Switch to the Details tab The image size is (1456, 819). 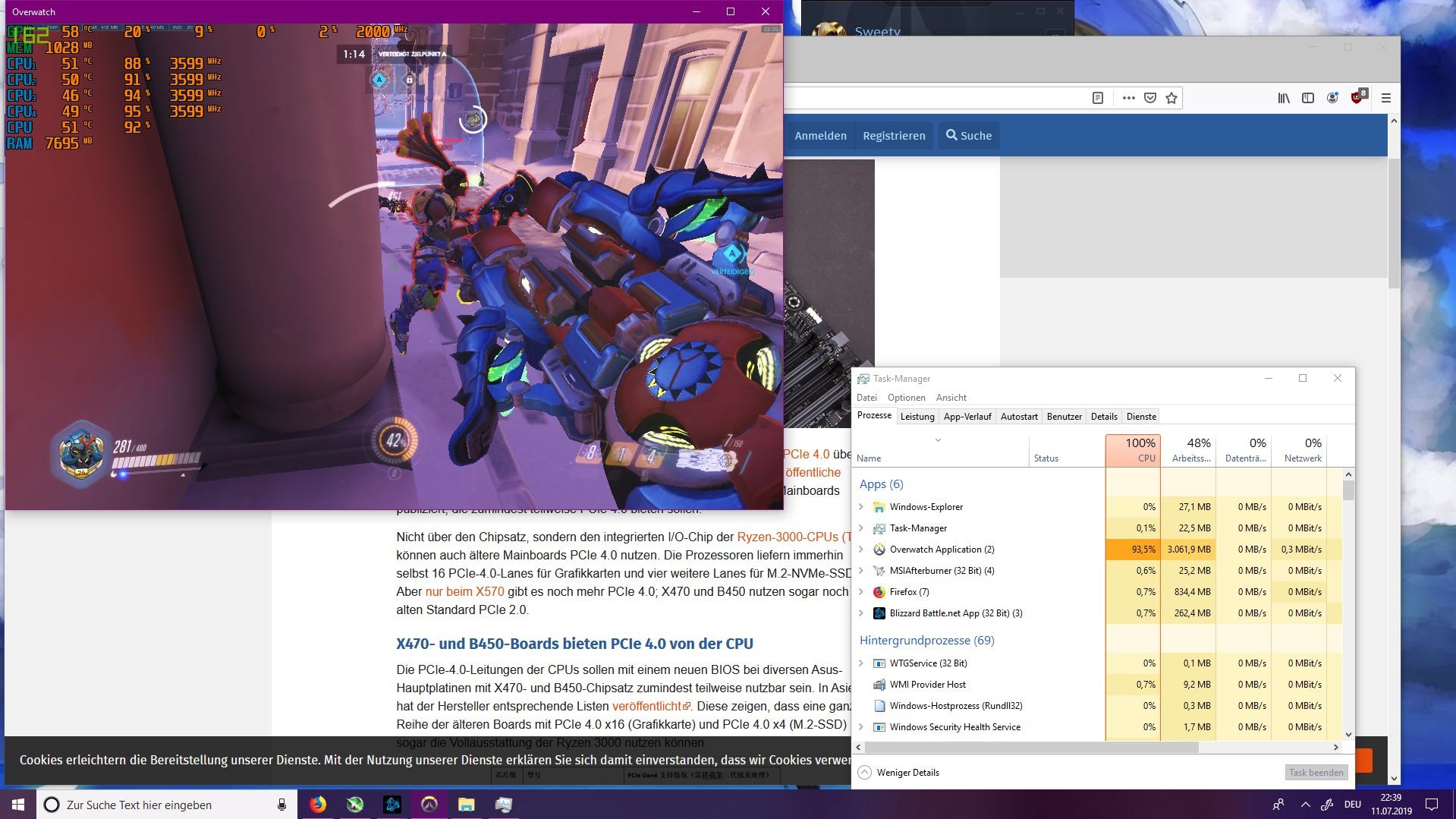tap(1104, 417)
